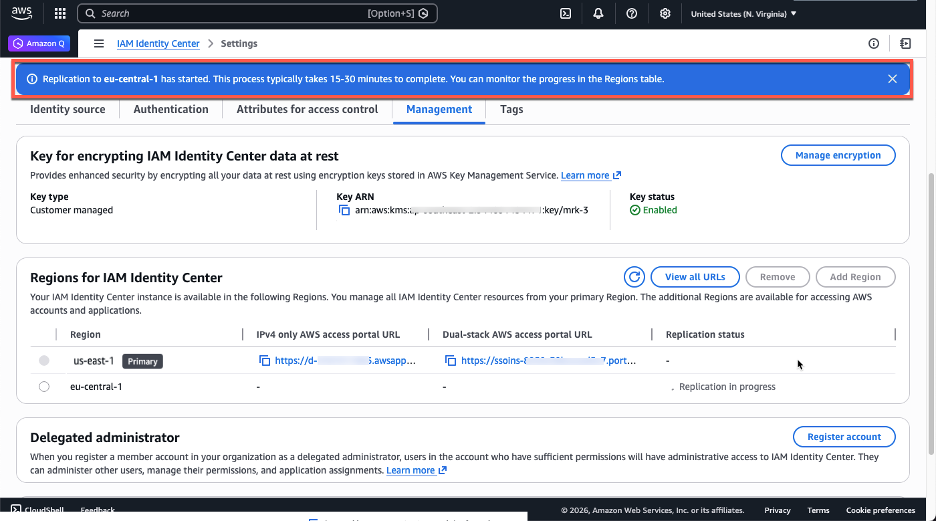Open the Amazon Q panel

39,44
